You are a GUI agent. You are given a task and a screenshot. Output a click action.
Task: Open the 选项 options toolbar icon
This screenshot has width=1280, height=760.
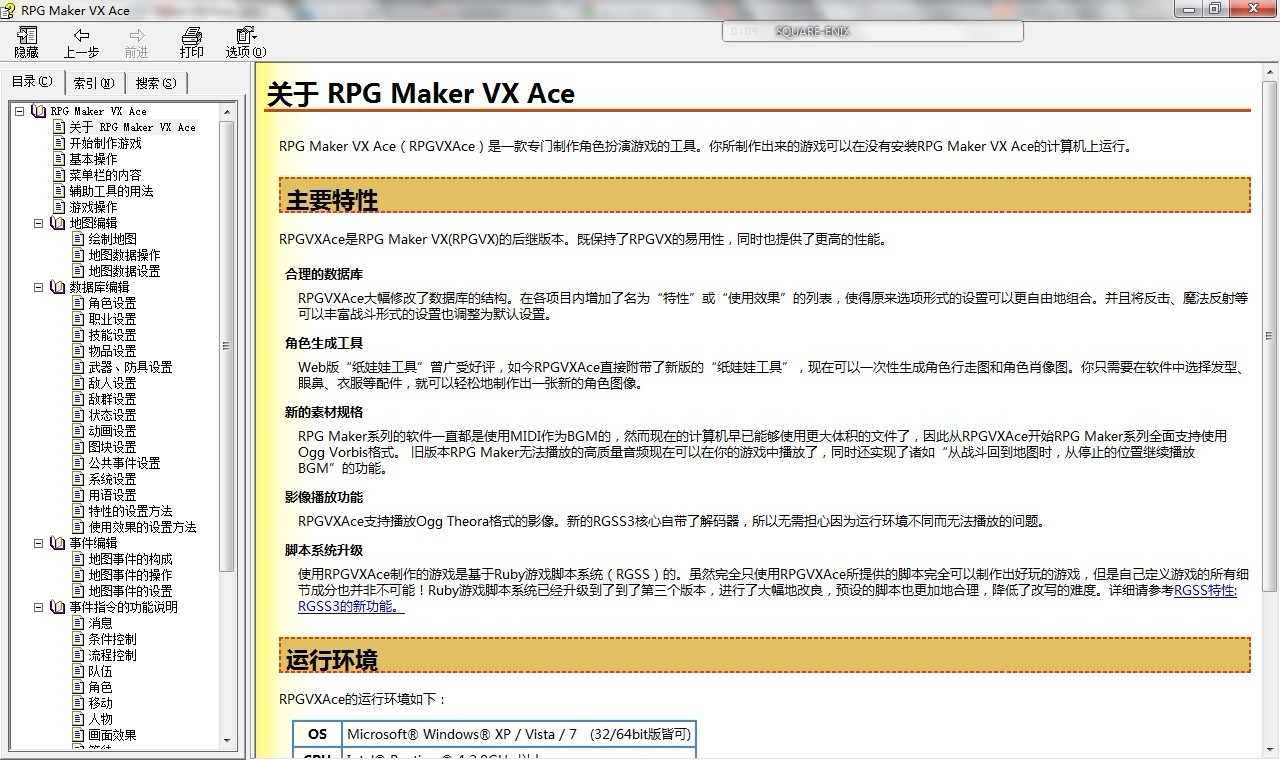pyautogui.click(x=245, y=36)
